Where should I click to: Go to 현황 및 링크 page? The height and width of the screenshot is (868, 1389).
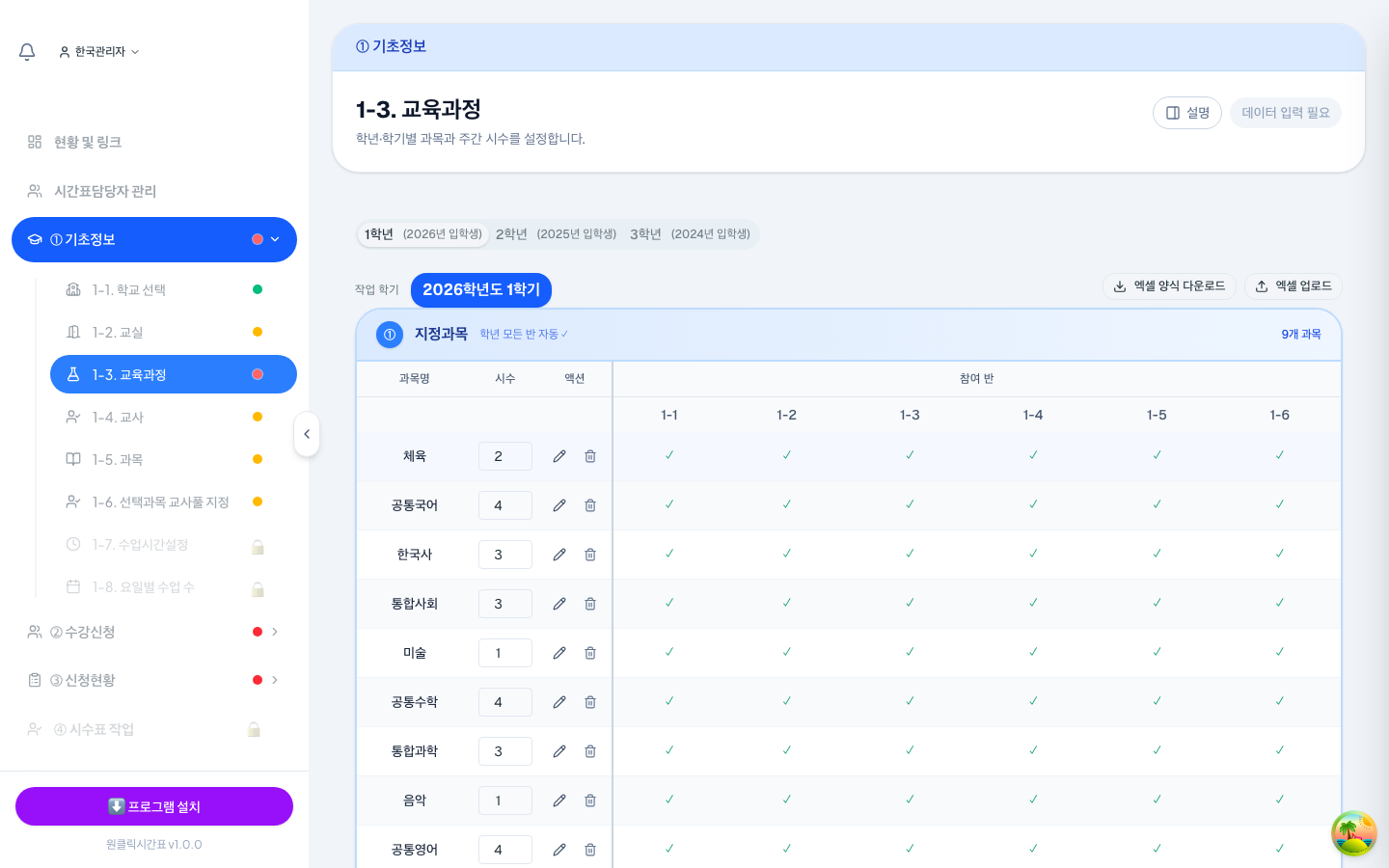click(x=154, y=142)
